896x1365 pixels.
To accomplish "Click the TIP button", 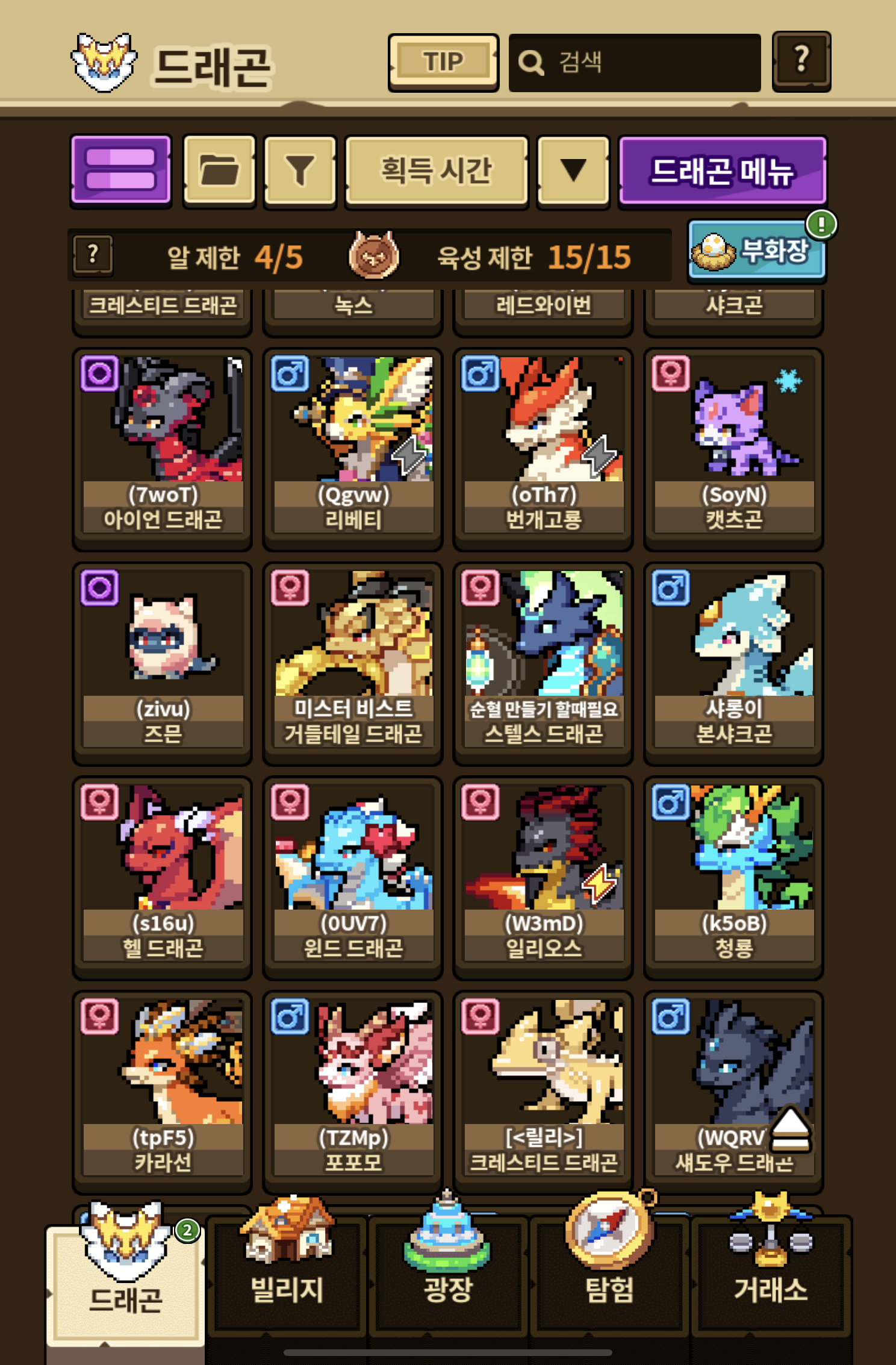I will pos(443,61).
